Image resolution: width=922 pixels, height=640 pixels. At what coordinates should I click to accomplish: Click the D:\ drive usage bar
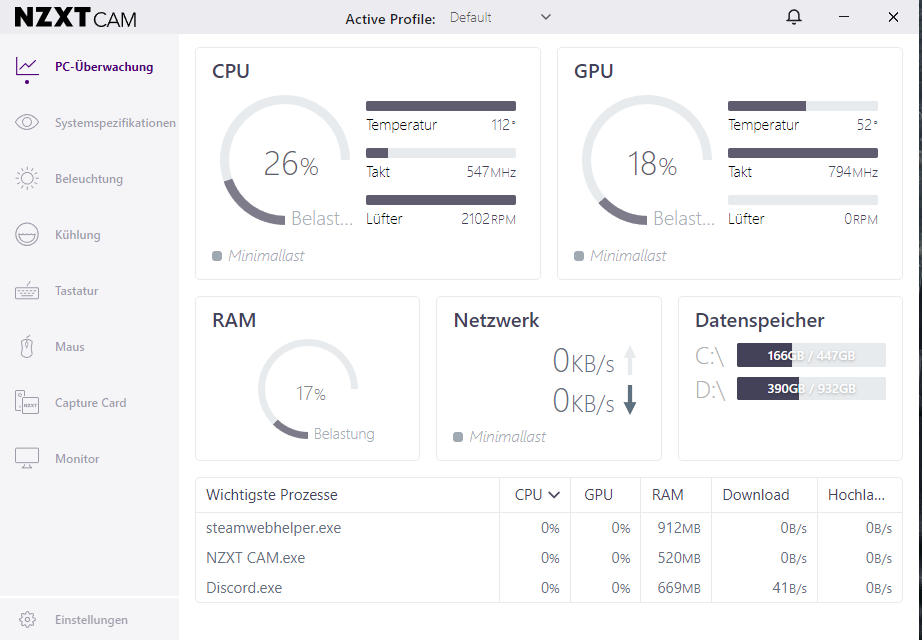(811, 388)
